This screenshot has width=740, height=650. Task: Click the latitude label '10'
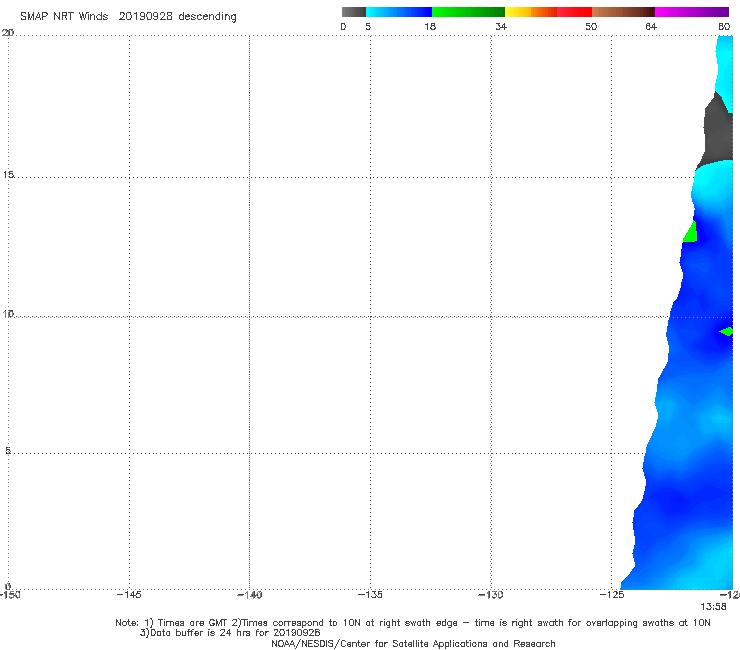point(8,314)
